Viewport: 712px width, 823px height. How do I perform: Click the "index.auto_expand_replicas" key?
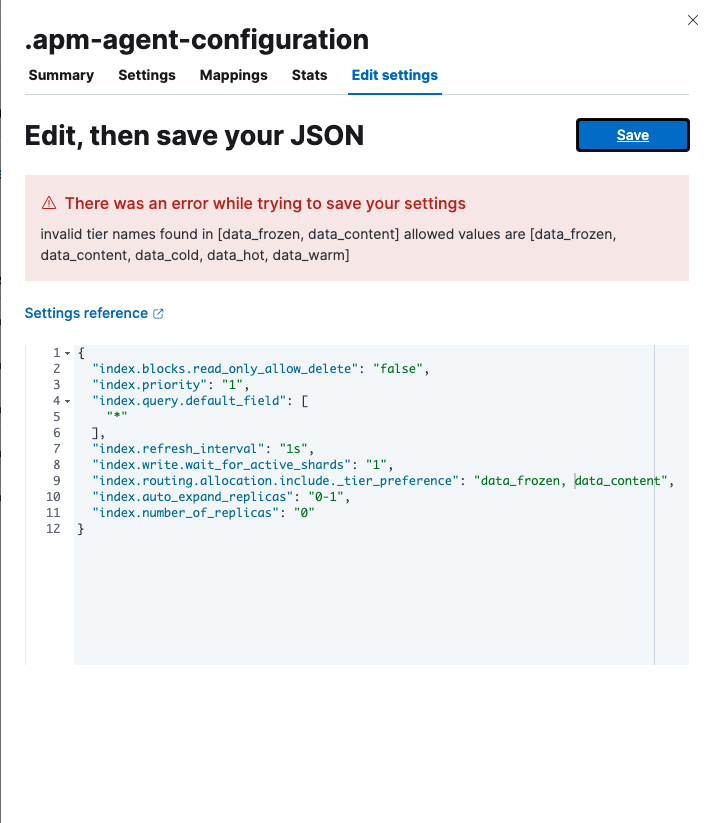(193, 497)
